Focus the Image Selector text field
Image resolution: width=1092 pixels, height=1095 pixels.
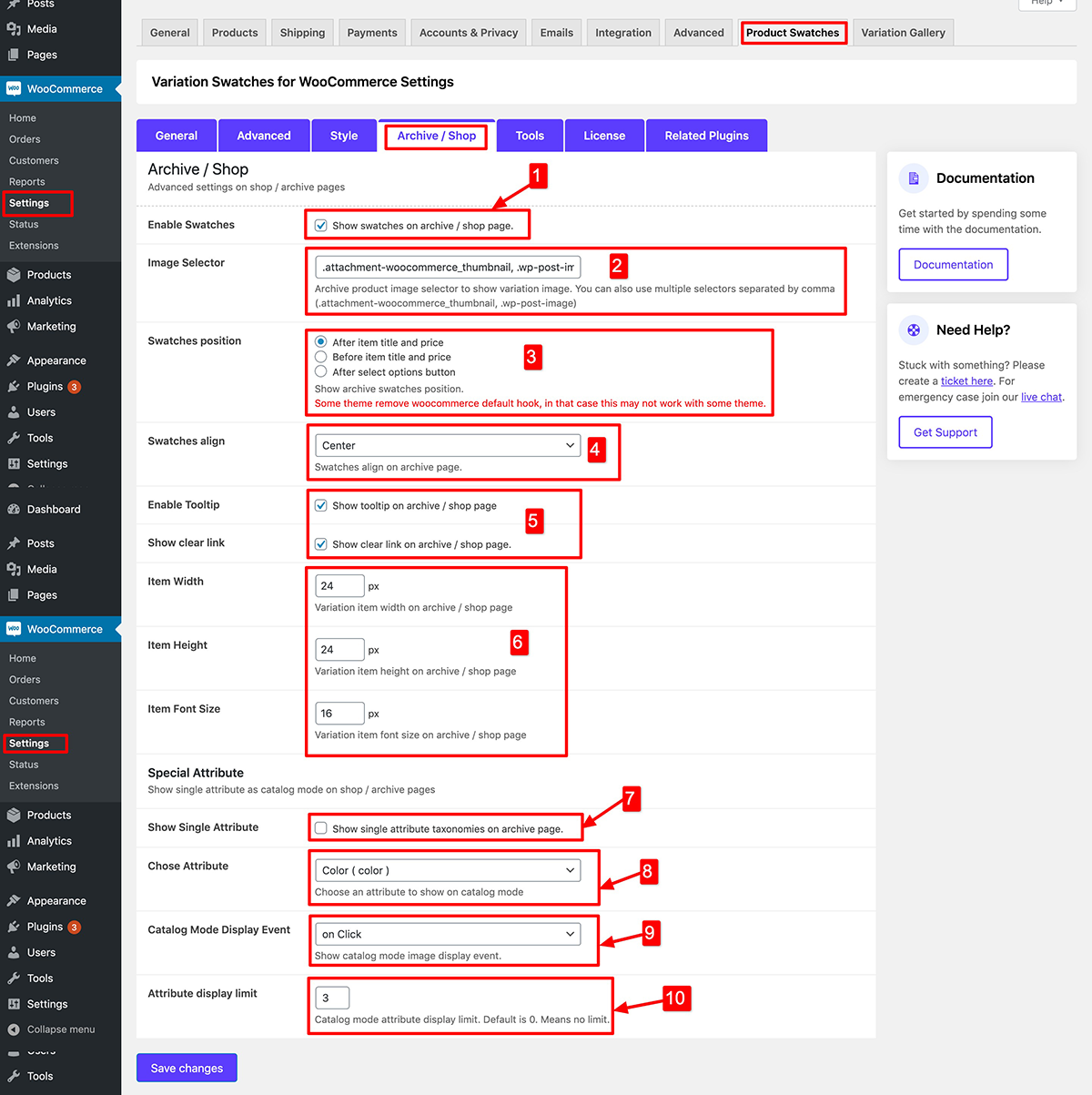pos(448,267)
